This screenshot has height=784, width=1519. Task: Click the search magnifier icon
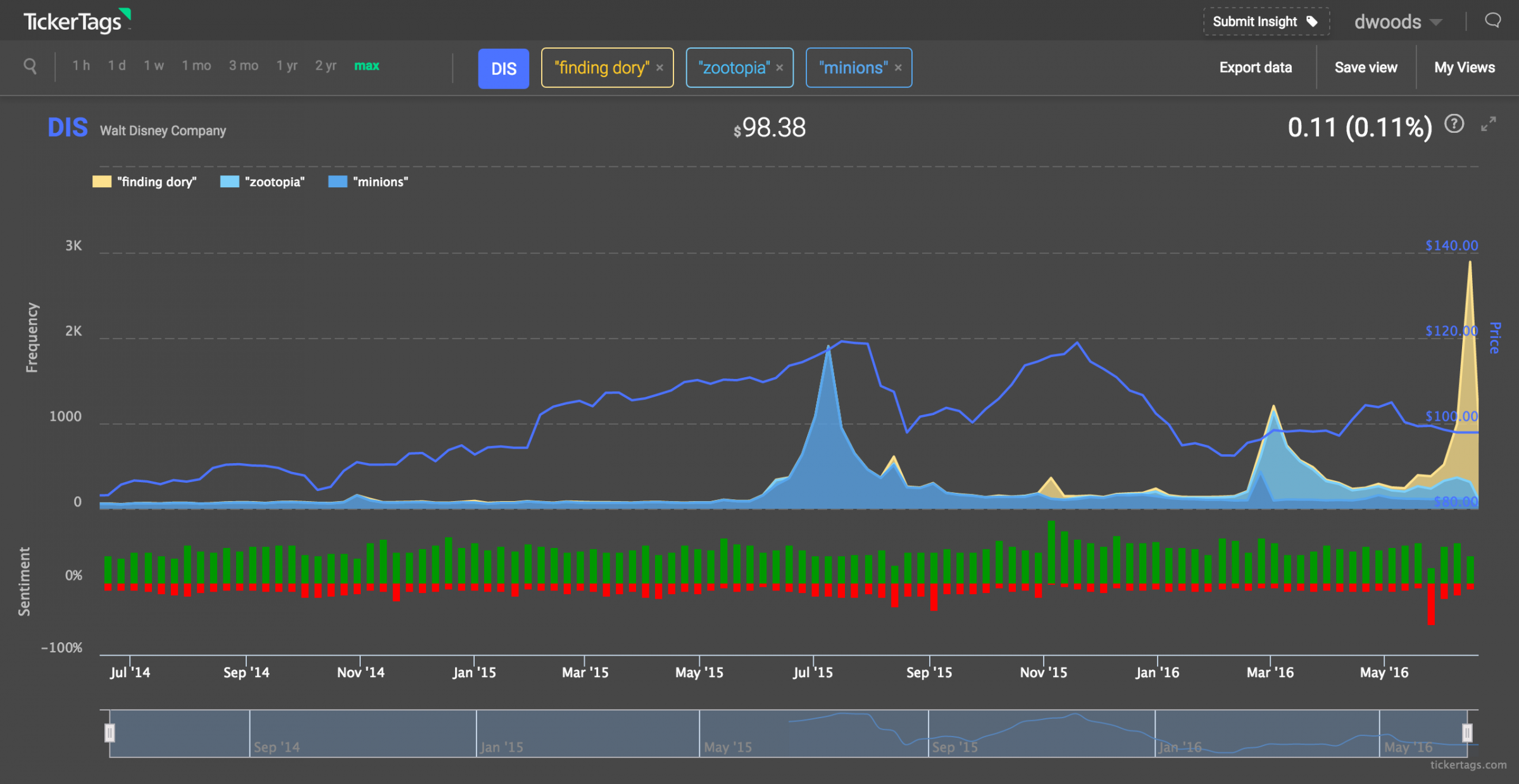click(x=30, y=66)
